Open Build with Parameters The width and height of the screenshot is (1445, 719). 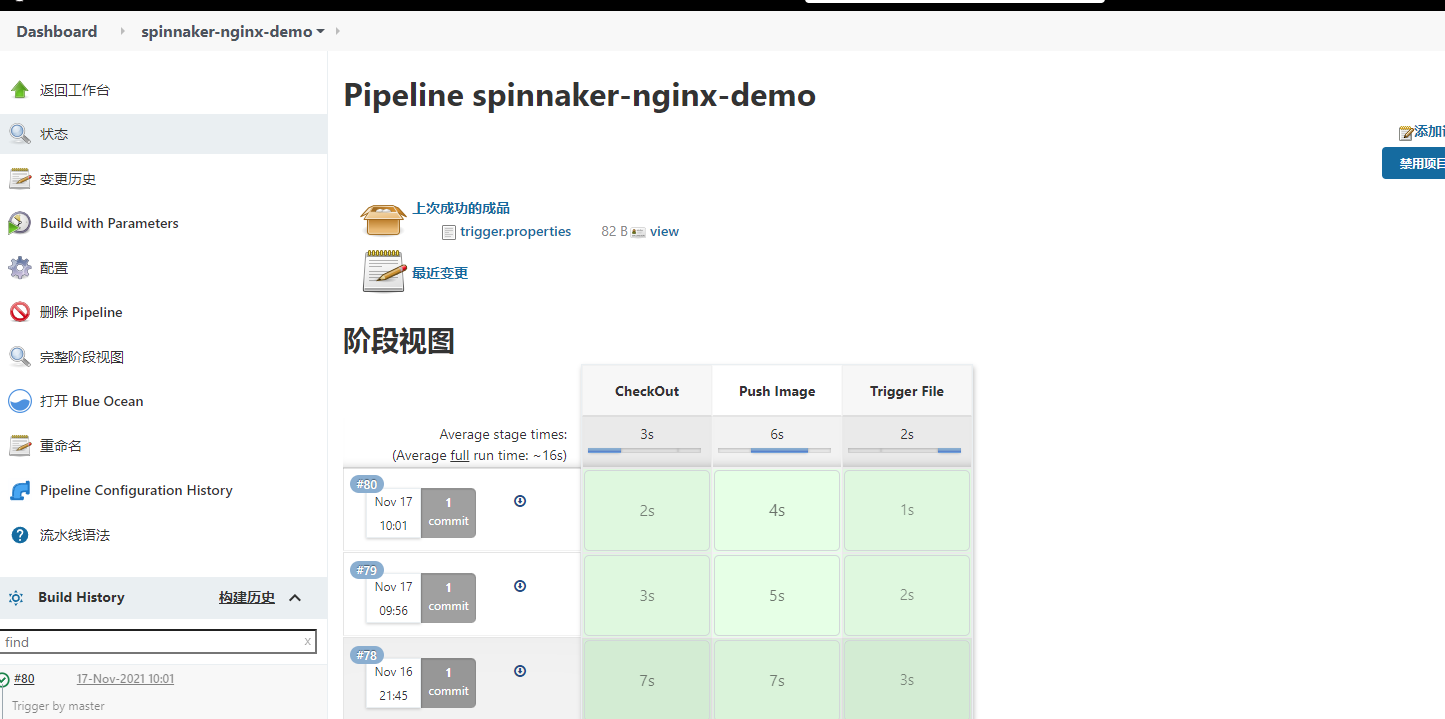click(109, 223)
